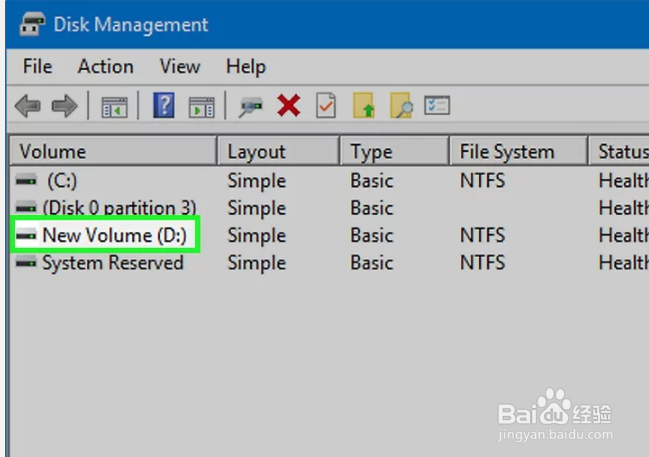Sort by the Status column header
The height and width of the screenshot is (457, 649).
pyautogui.click(x=619, y=151)
